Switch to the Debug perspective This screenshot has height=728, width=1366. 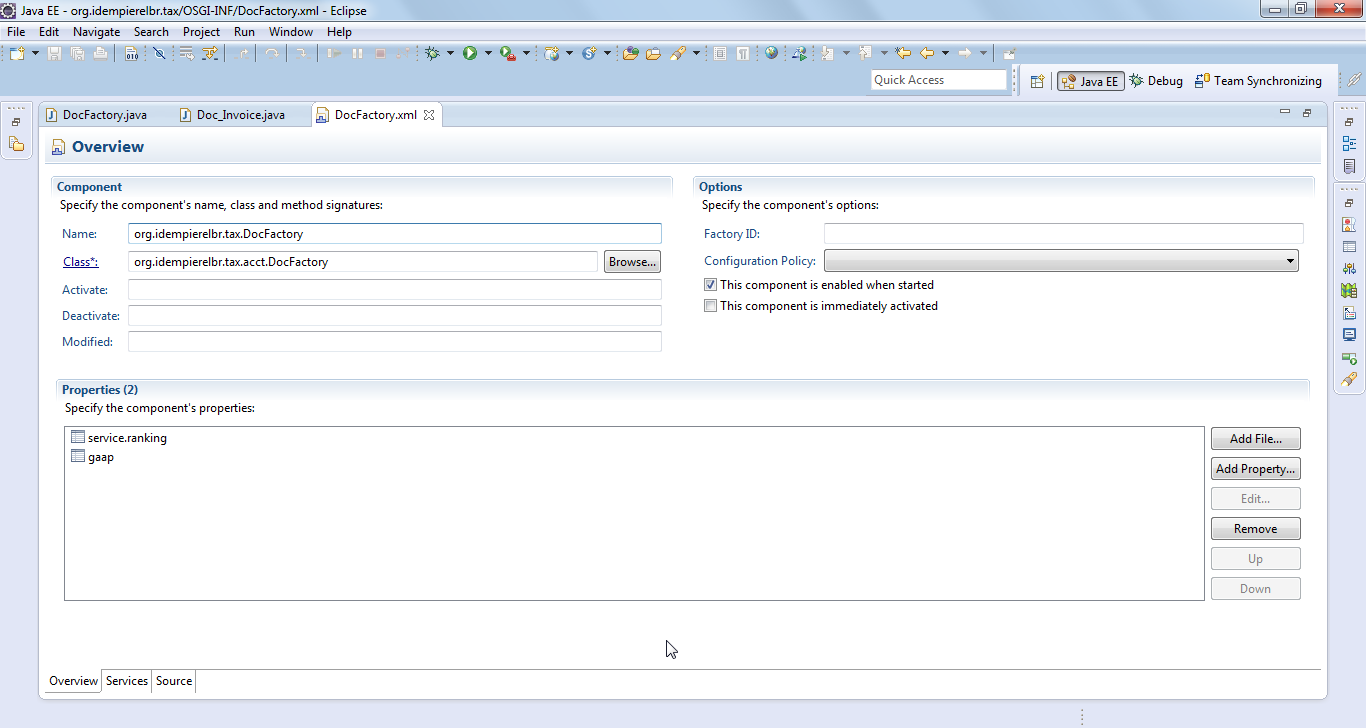point(1156,81)
